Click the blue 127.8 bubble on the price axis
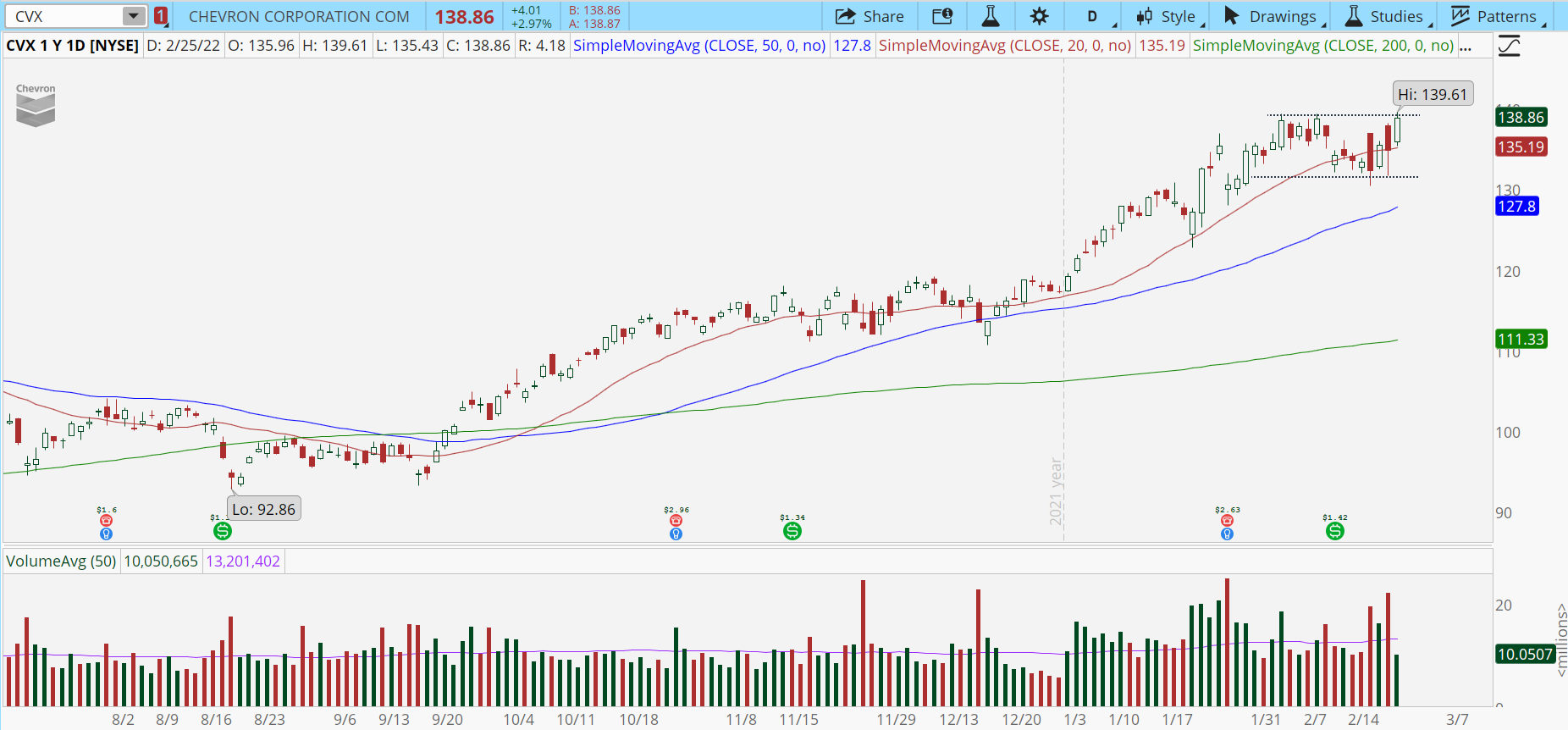Screen dimensions: 1568x730 1516,207
